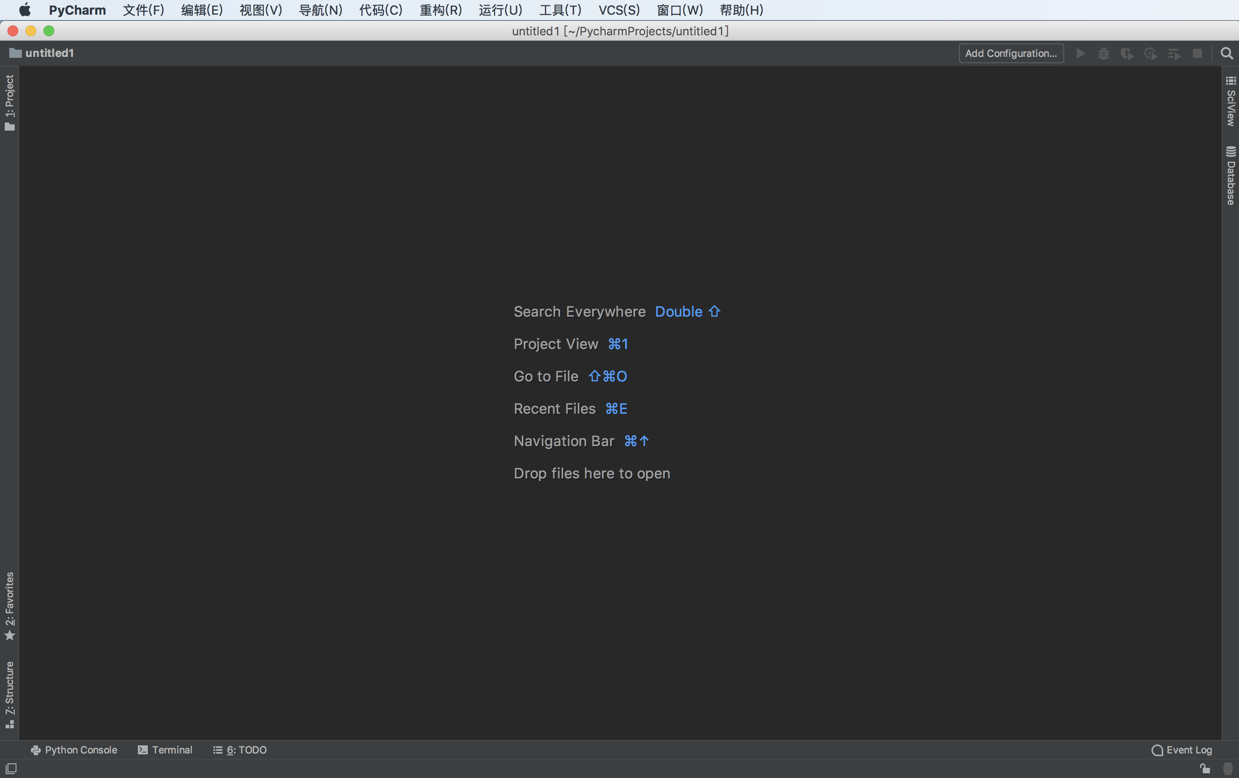Screen dimensions: 1239x778
Task: Open the 1: Project tool window
Action: click(10, 103)
